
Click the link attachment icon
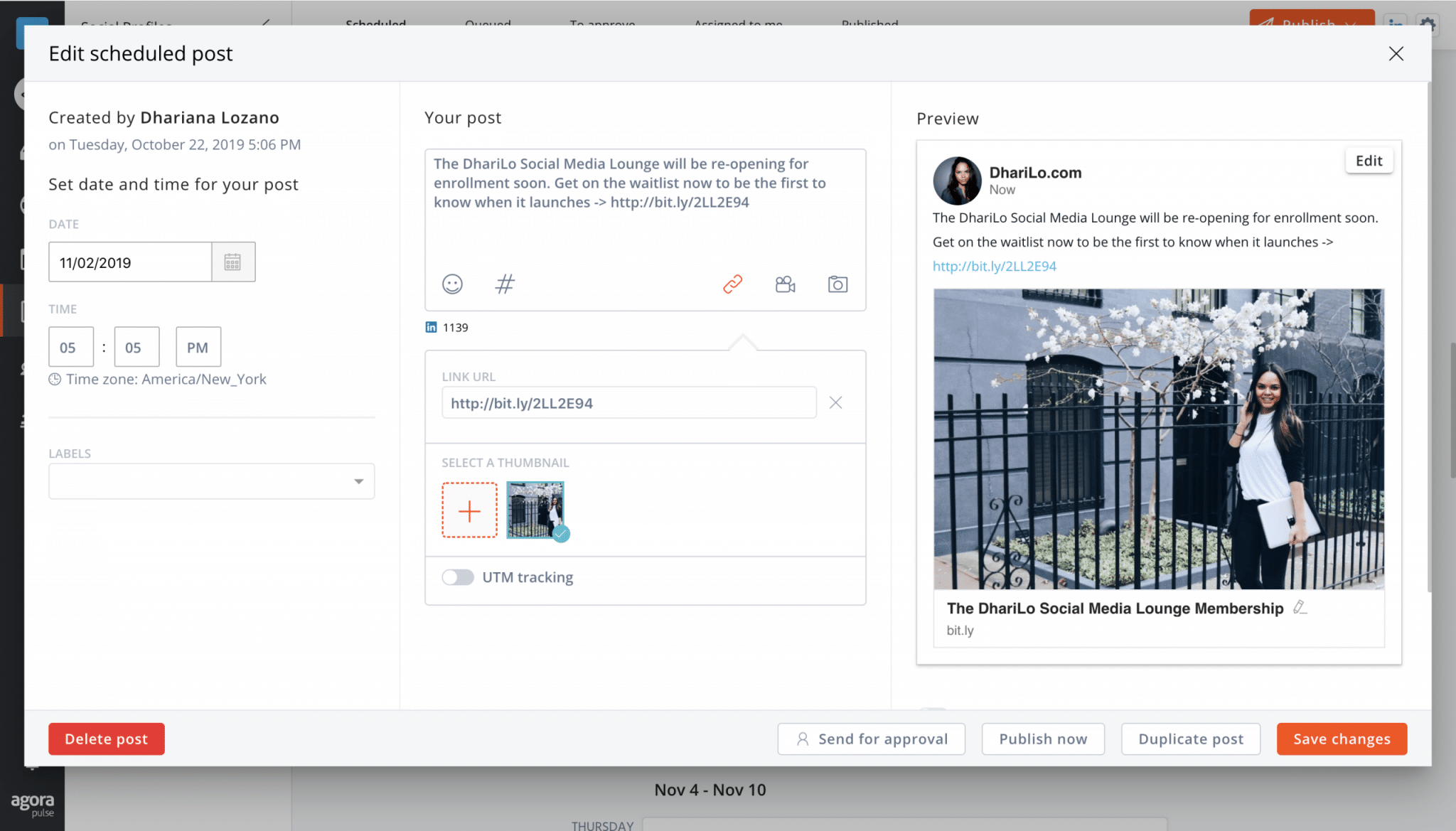click(732, 284)
